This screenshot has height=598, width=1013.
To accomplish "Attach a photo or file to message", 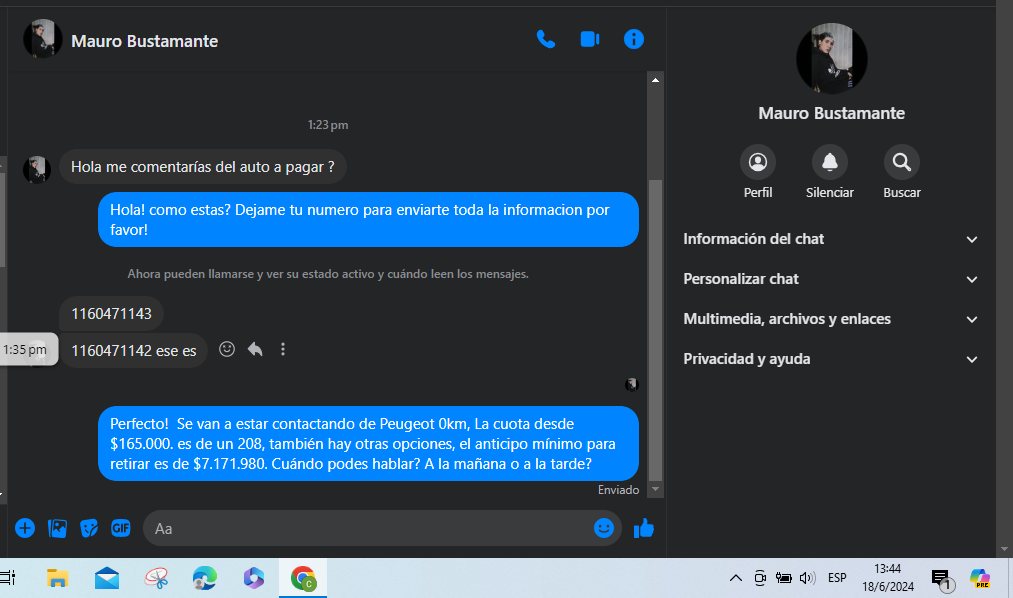I will pyautogui.click(x=57, y=528).
